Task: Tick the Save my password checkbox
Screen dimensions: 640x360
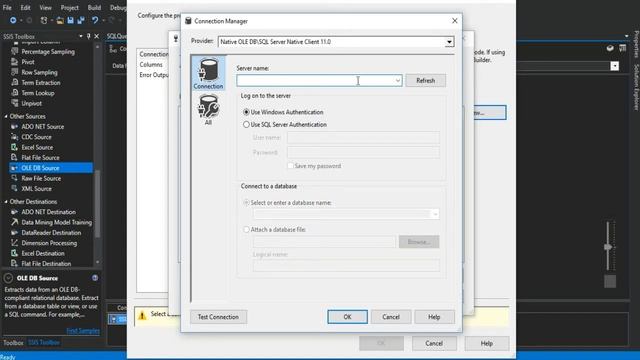Action: click(290, 166)
